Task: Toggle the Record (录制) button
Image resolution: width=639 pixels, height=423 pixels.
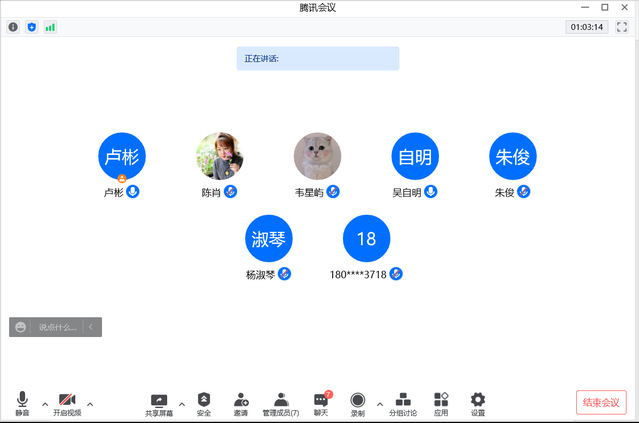Action: point(358,403)
